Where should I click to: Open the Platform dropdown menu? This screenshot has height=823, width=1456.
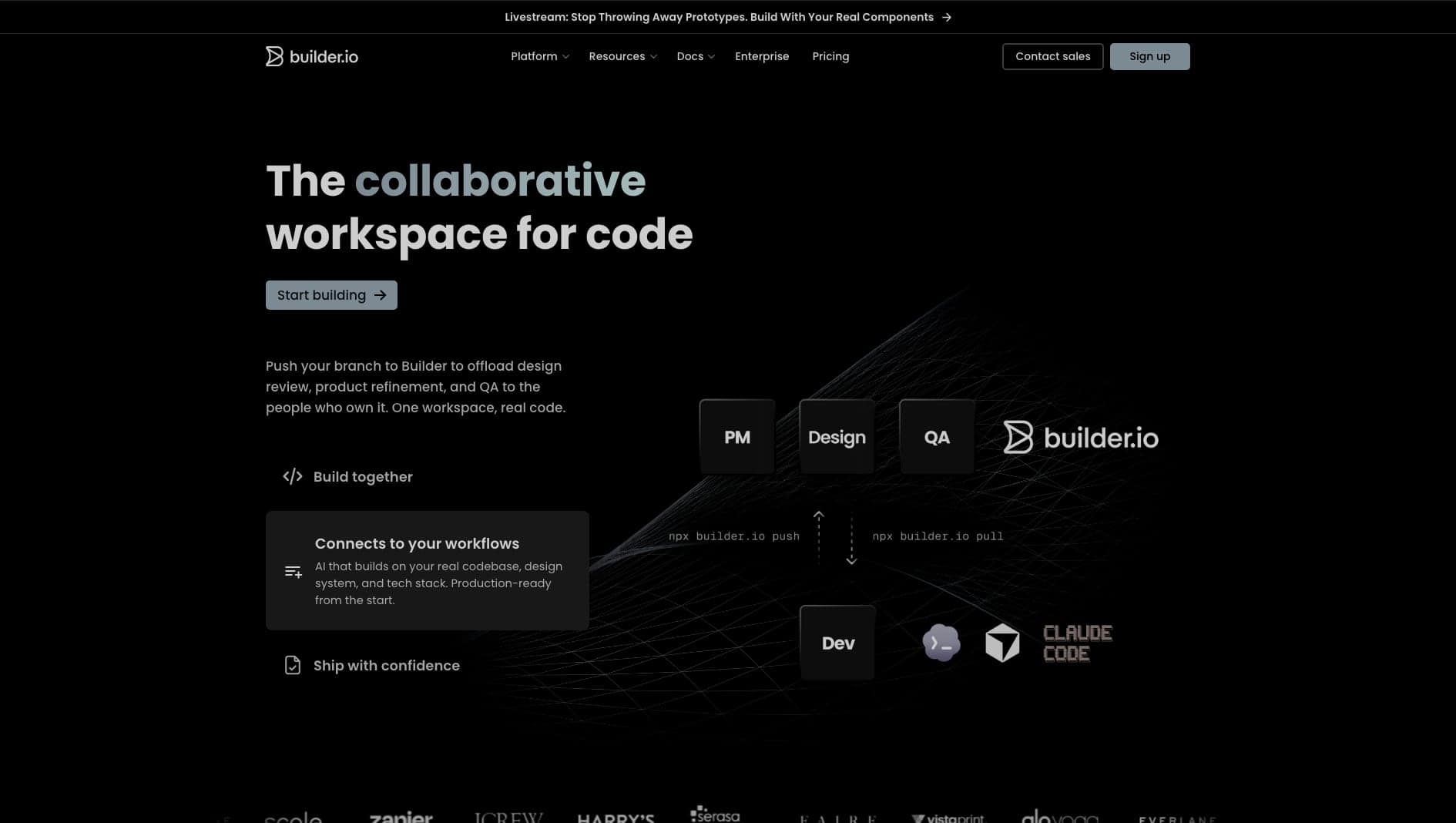click(539, 56)
